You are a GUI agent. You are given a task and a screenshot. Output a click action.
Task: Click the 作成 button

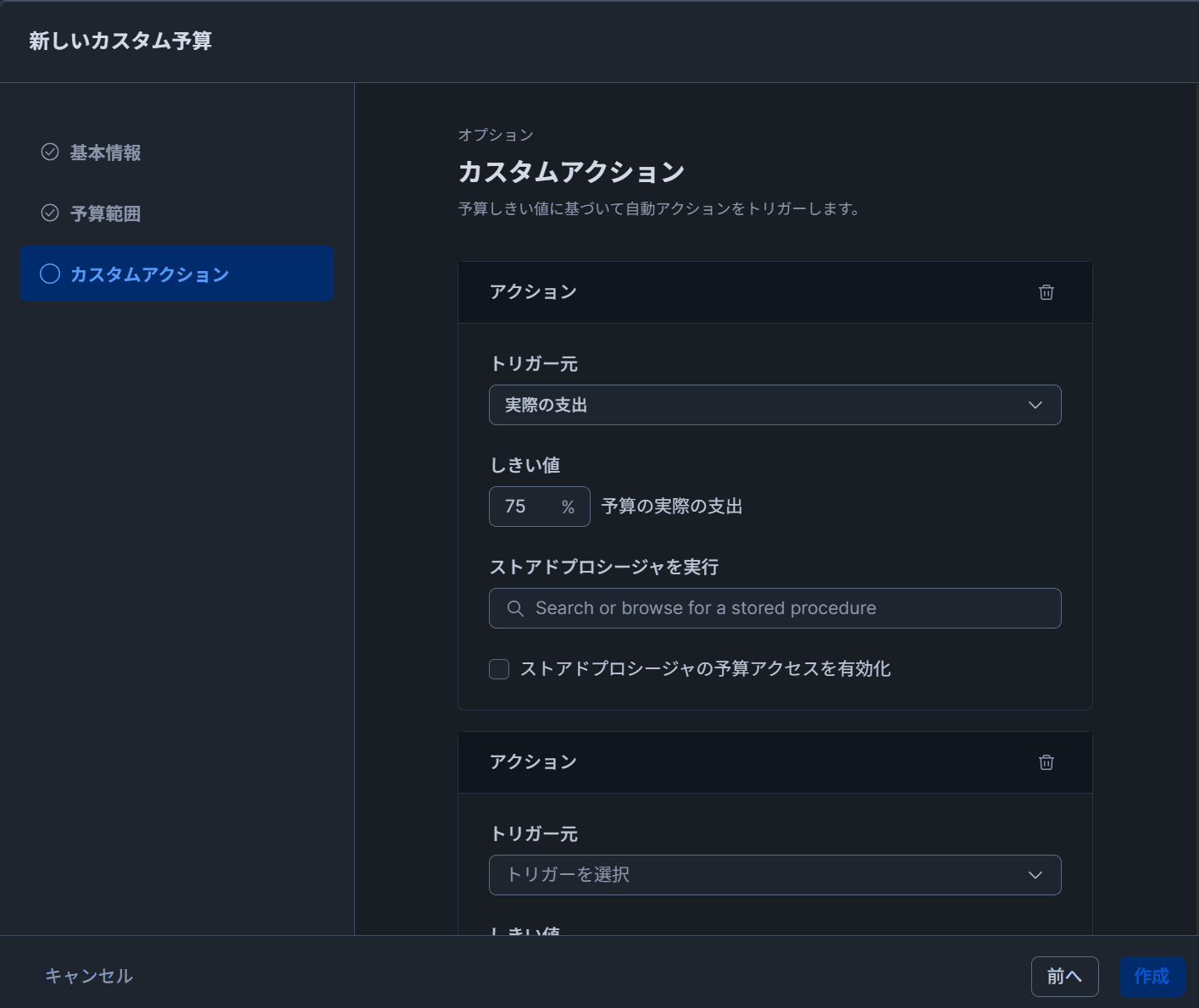tap(1152, 977)
